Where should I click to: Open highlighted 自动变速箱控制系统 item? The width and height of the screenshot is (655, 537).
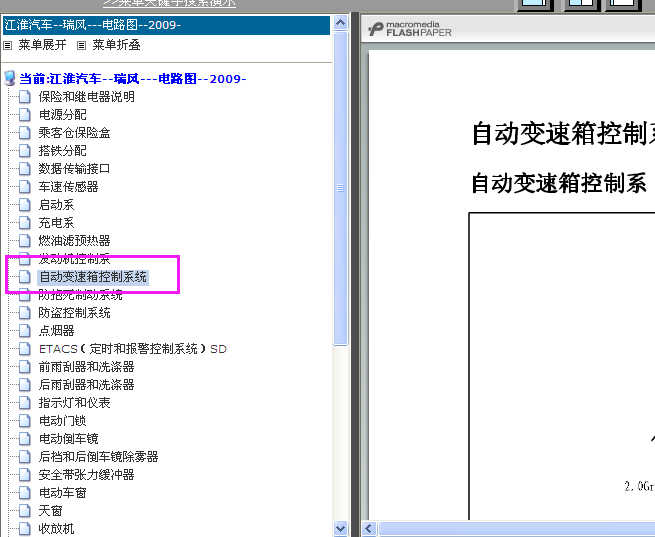pos(93,277)
